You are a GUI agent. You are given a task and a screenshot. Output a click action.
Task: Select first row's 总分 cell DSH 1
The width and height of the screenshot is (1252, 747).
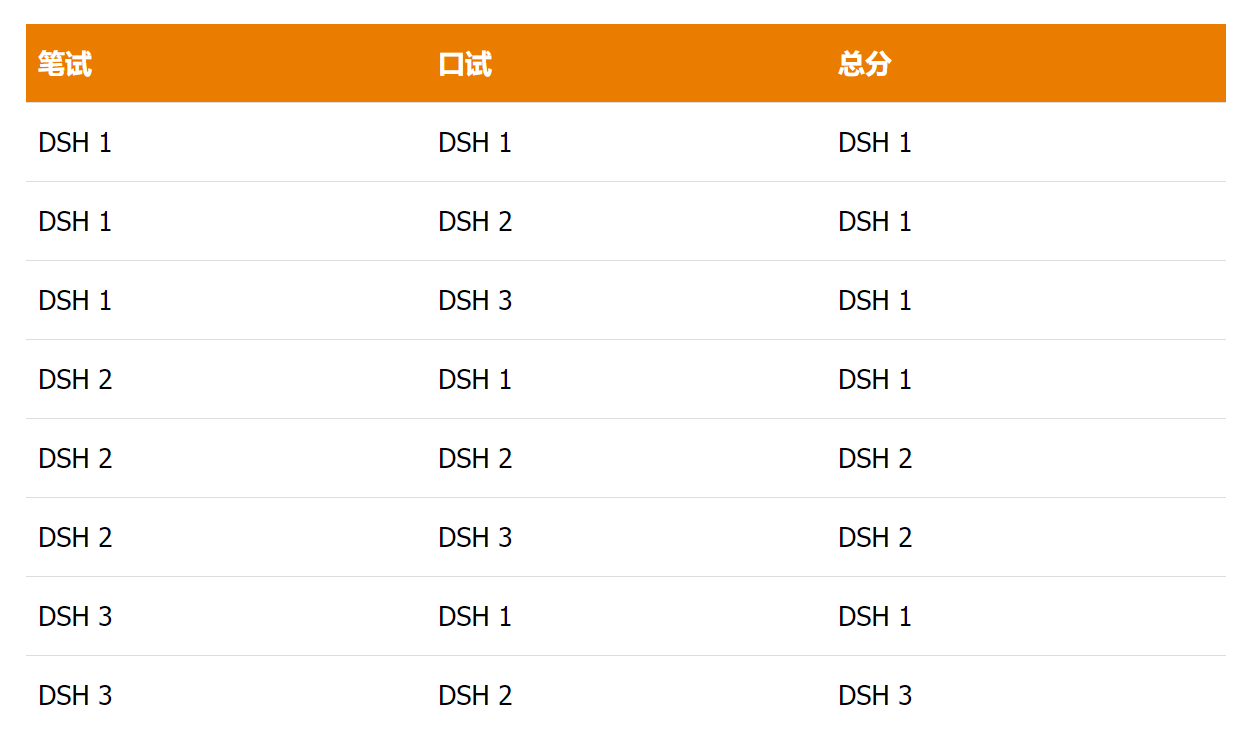pos(875,143)
